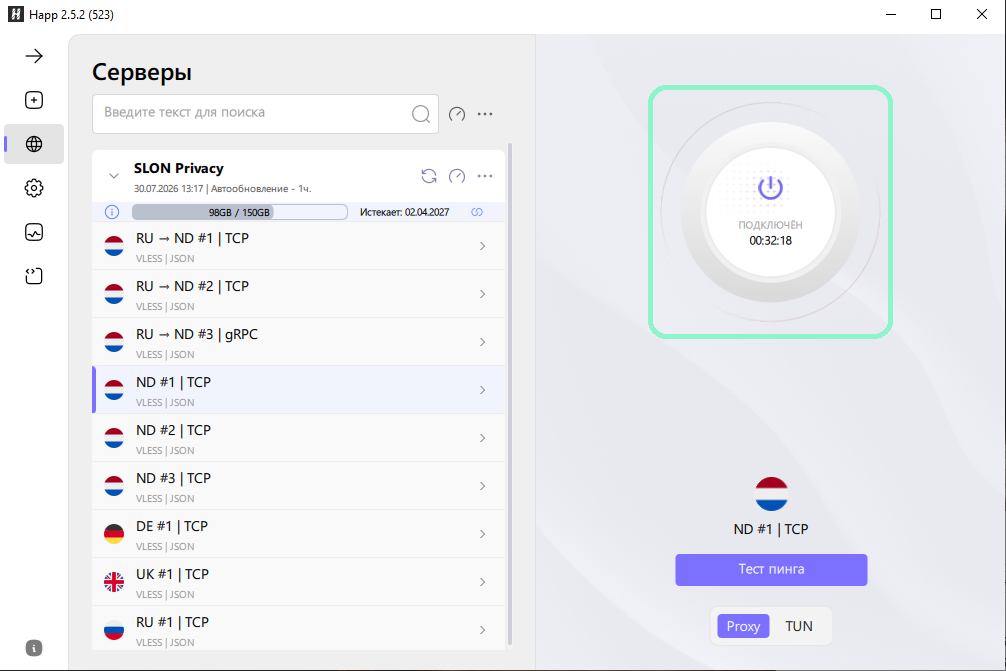Click the 00:32:18 connection timer
This screenshot has height=671, width=1006.
click(x=771, y=241)
